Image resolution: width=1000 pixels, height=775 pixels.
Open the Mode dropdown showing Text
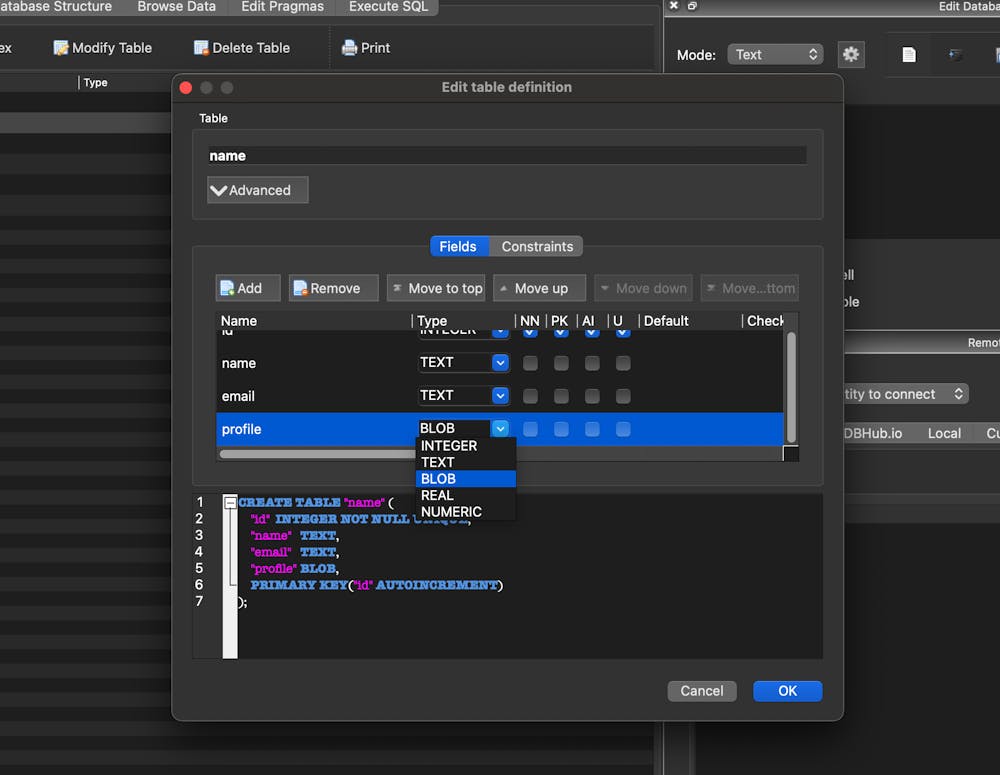(775, 55)
